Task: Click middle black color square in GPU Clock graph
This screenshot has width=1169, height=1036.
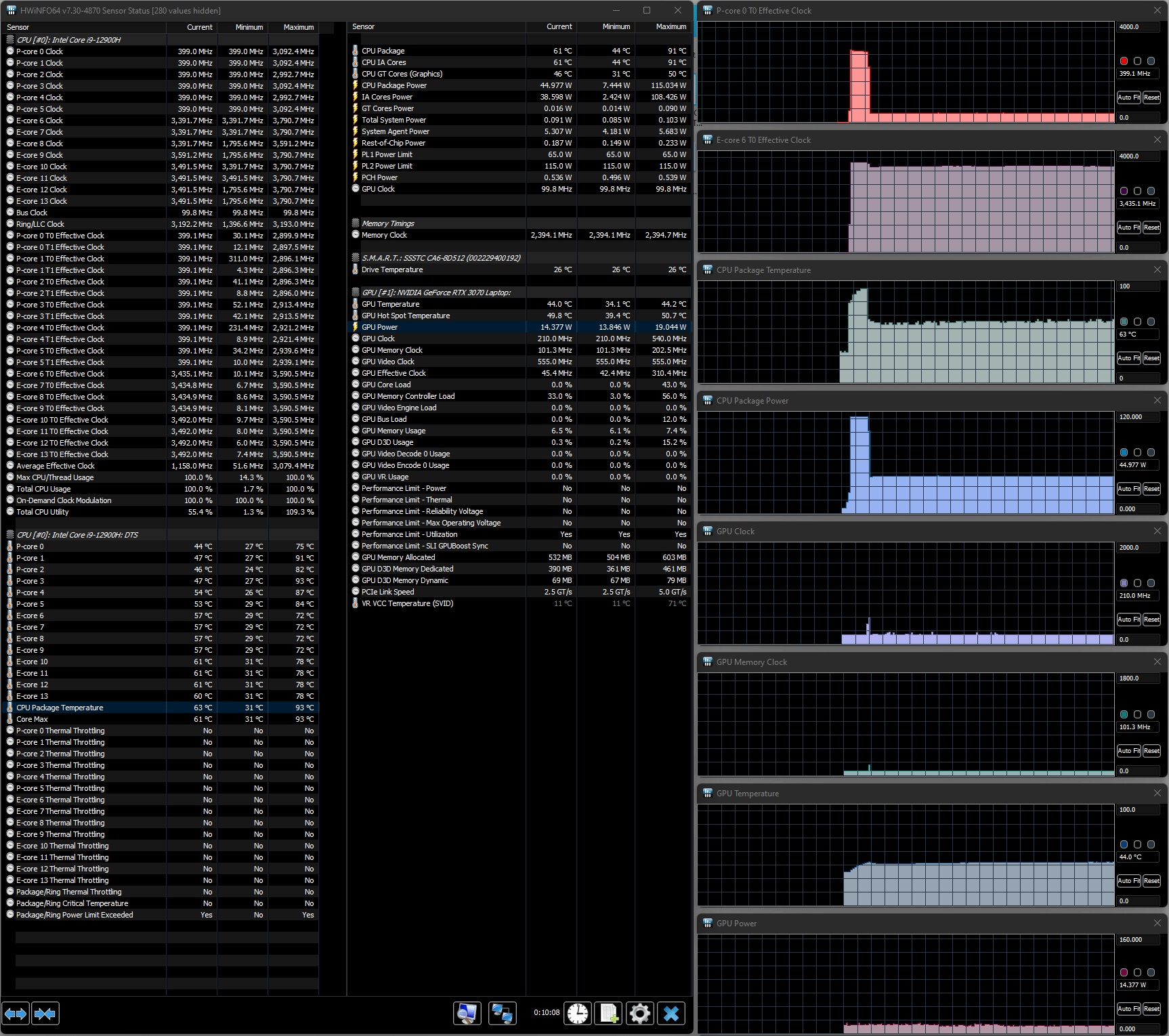Action: point(1138,583)
